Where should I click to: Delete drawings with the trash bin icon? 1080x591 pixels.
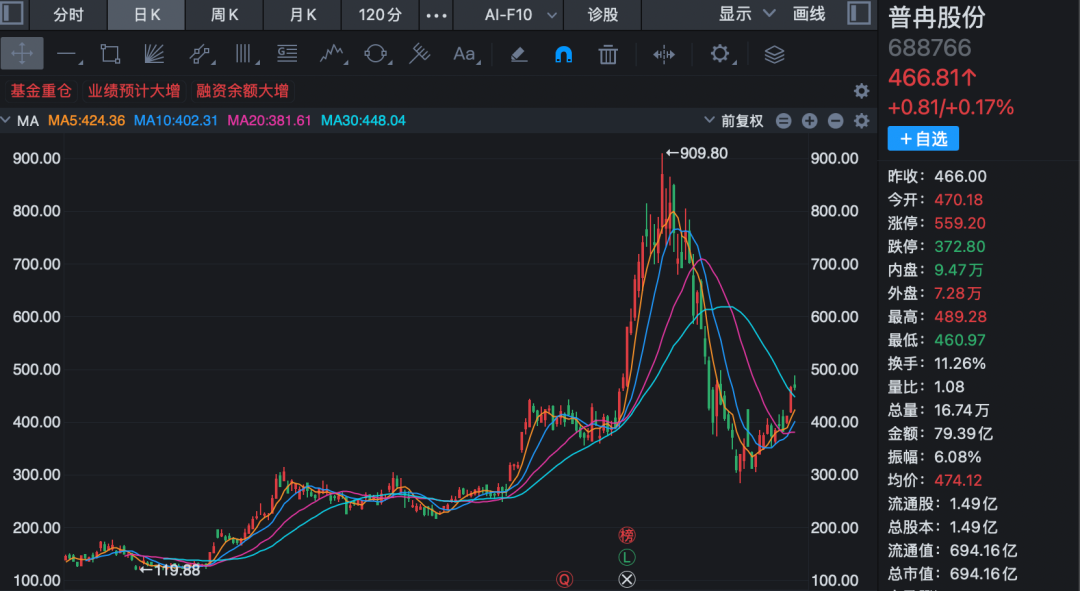(x=608, y=54)
